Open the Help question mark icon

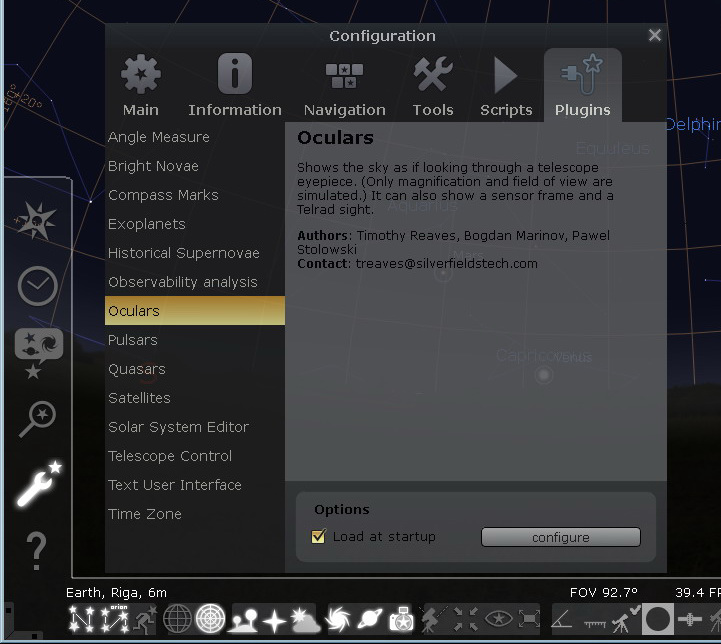[37, 550]
